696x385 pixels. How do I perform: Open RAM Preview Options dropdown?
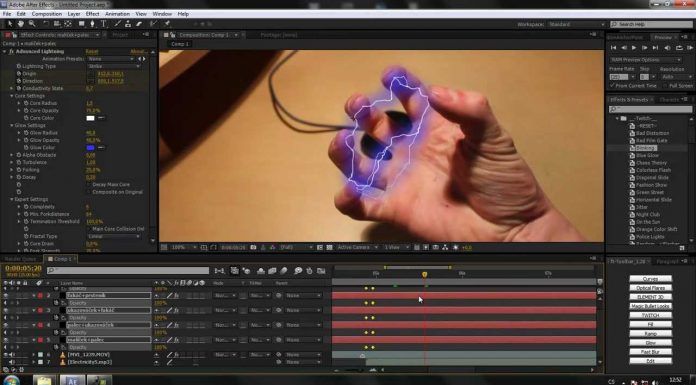pyautogui.click(x=646, y=60)
